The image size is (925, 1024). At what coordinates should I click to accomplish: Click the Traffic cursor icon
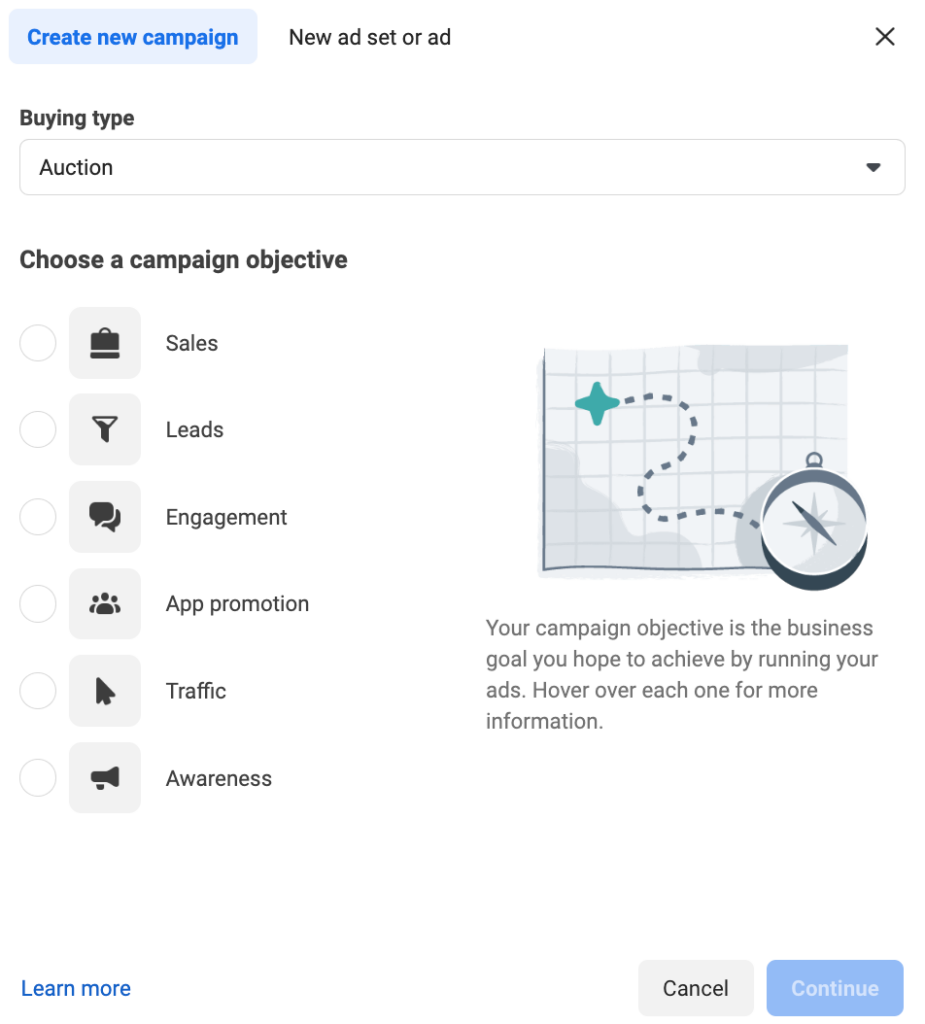pos(105,691)
